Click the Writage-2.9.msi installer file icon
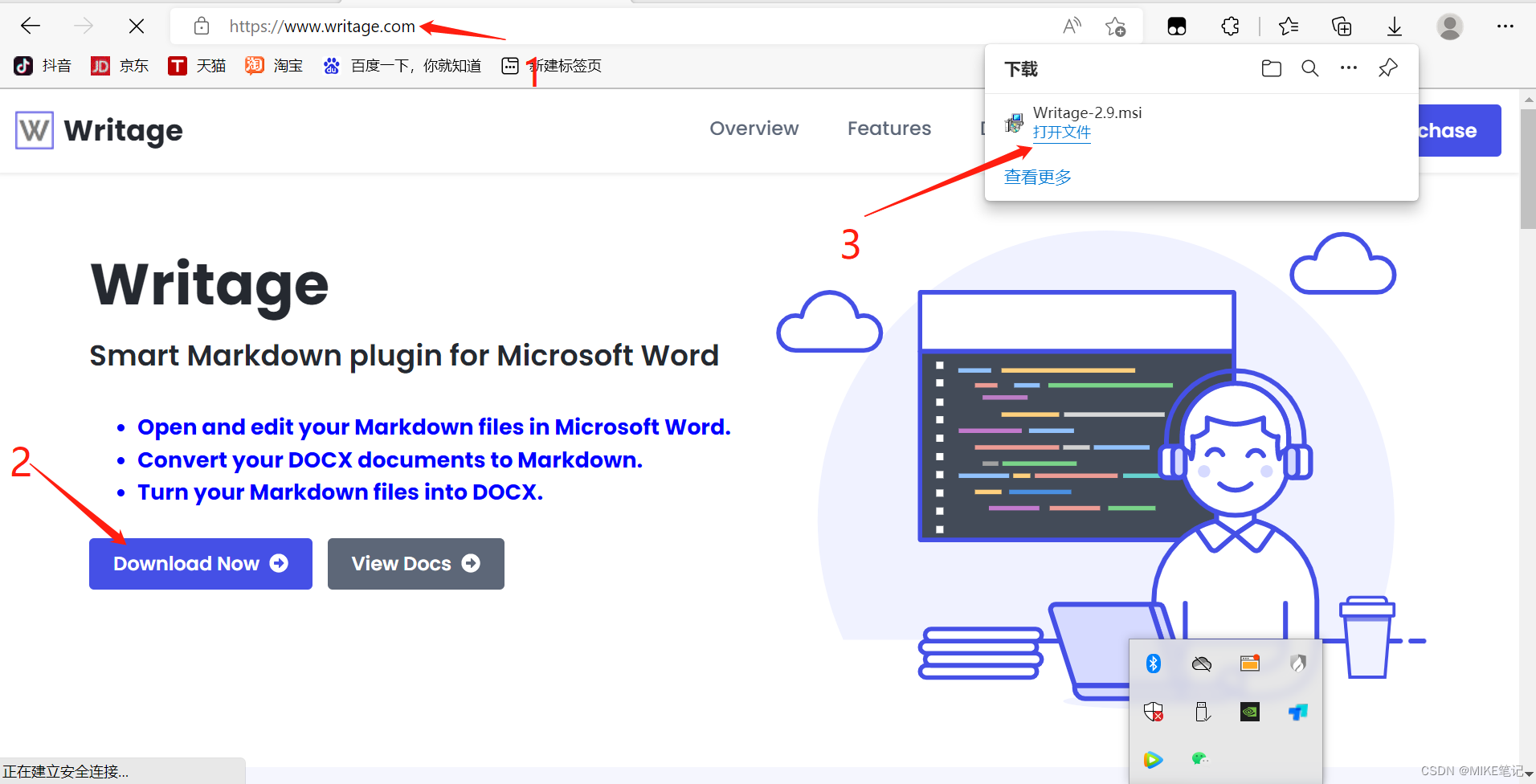Screen dimensions: 1536x784 [x=1014, y=123]
